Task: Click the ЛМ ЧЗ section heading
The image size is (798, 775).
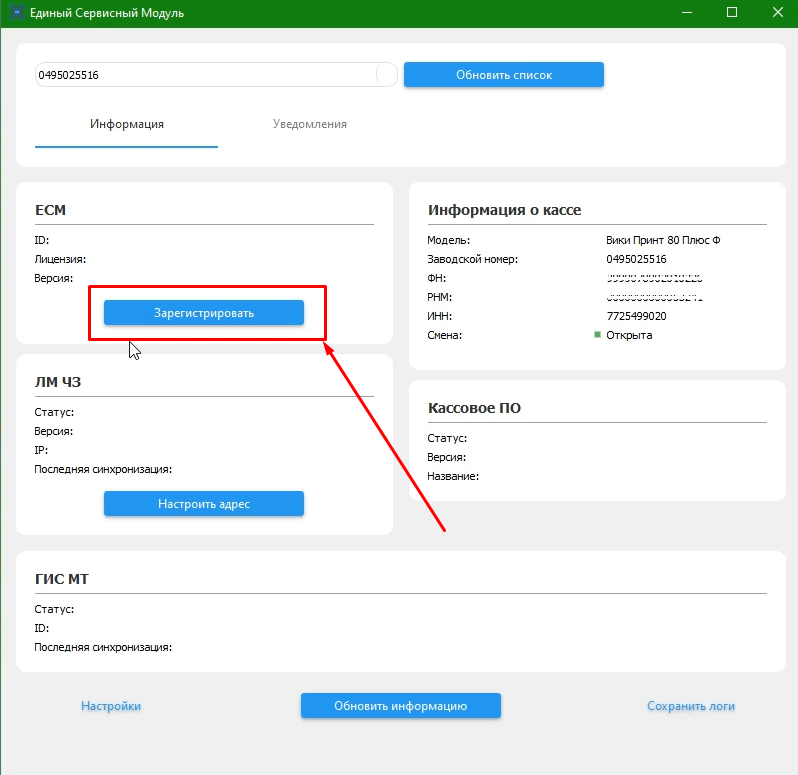Action: [58, 382]
